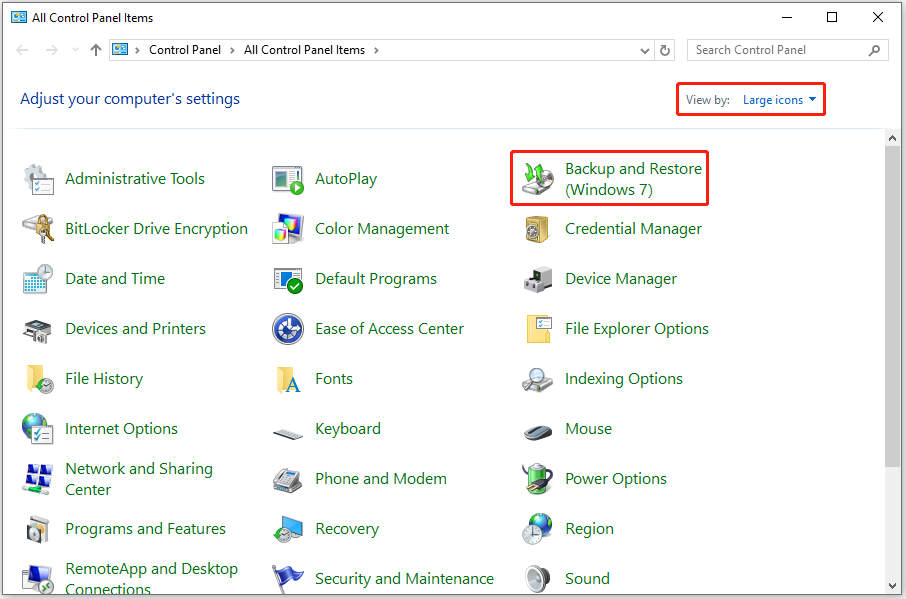Image resolution: width=906 pixels, height=599 pixels.
Task: Open the Recovery icon
Action: click(287, 528)
